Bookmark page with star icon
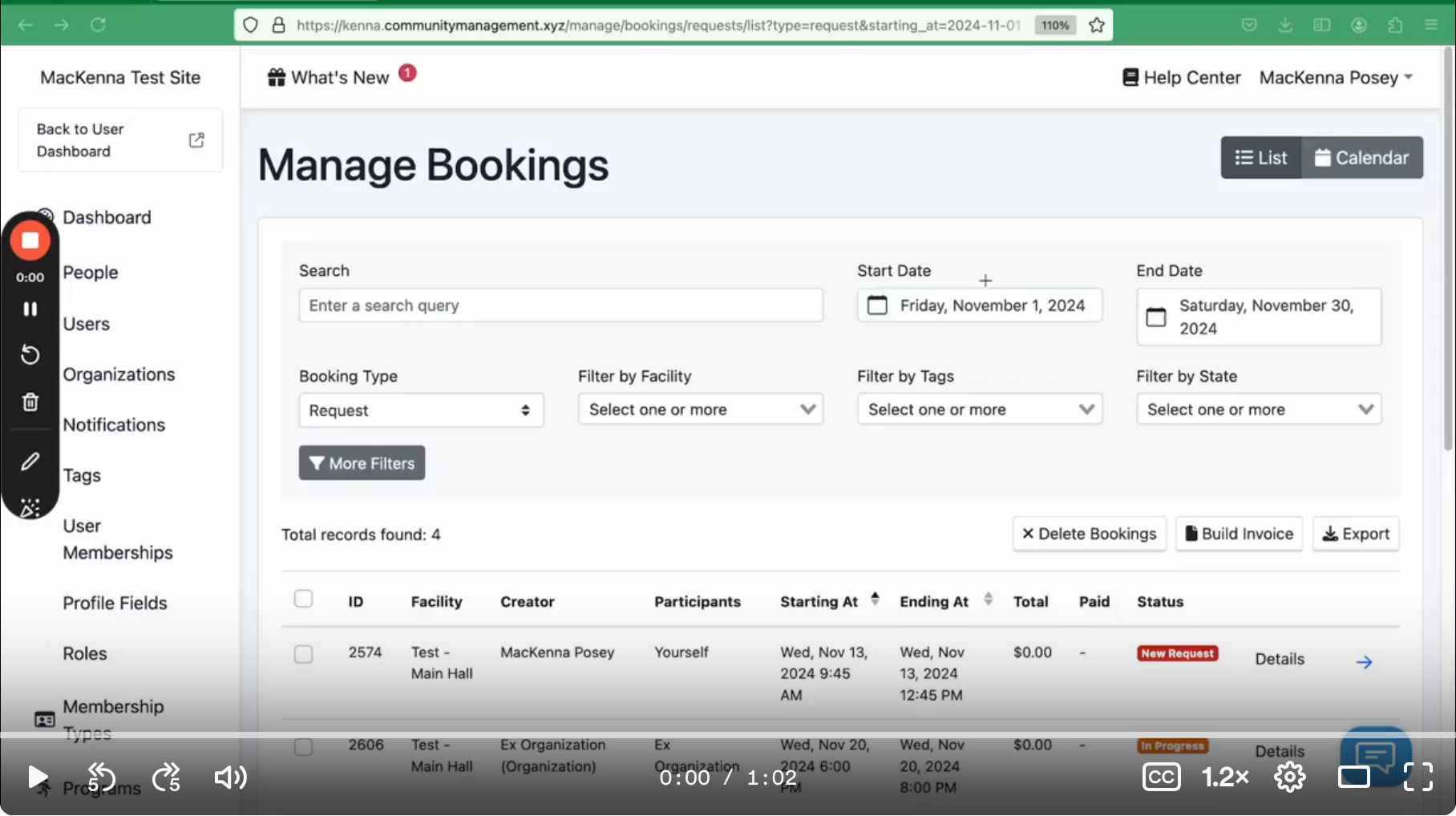 tap(1097, 25)
